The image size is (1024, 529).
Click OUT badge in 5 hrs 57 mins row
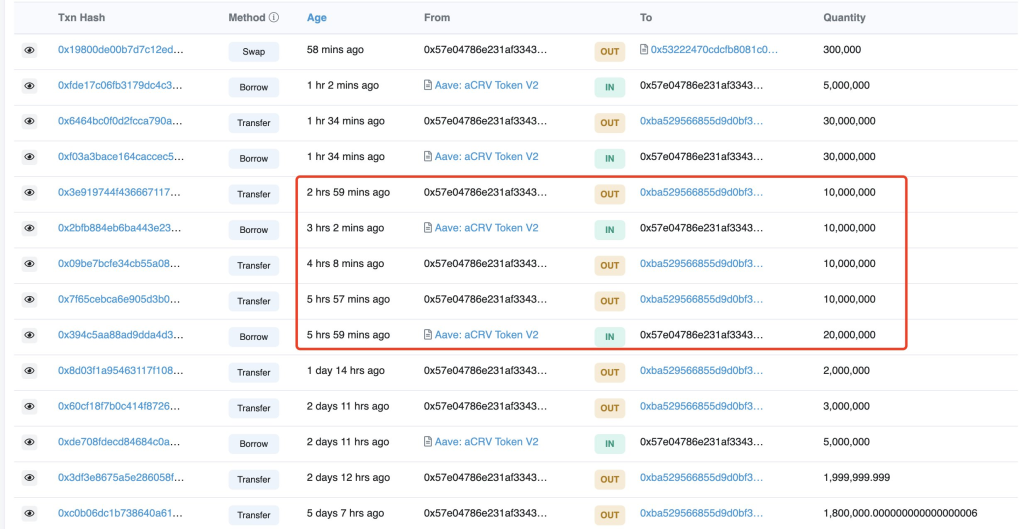tap(609, 301)
